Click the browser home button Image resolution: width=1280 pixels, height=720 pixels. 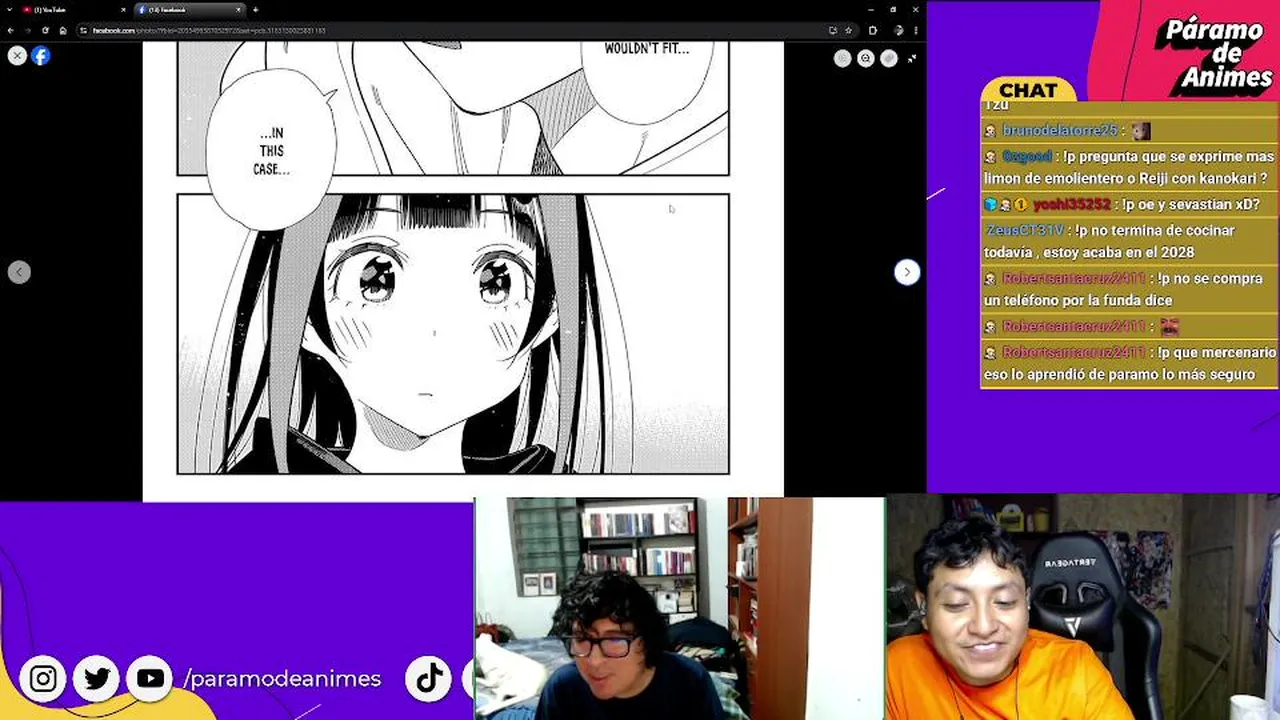coord(62,30)
